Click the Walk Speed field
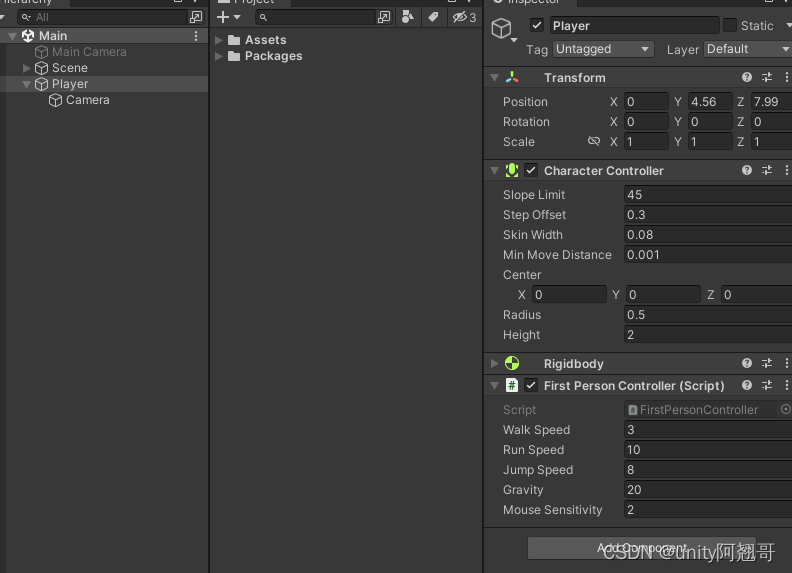This screenshot has height=573, width=792. (708, 429)
